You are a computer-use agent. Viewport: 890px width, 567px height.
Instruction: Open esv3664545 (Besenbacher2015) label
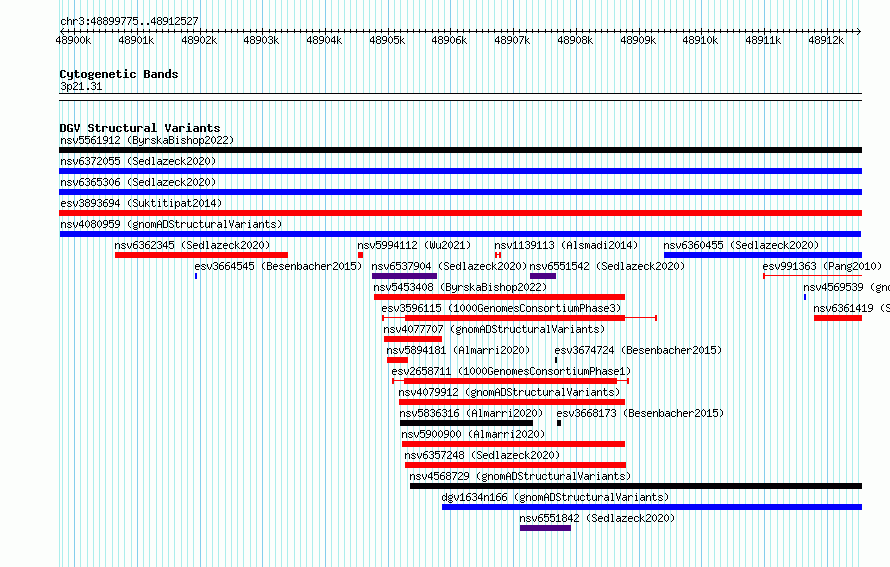[x=278, y=266]
